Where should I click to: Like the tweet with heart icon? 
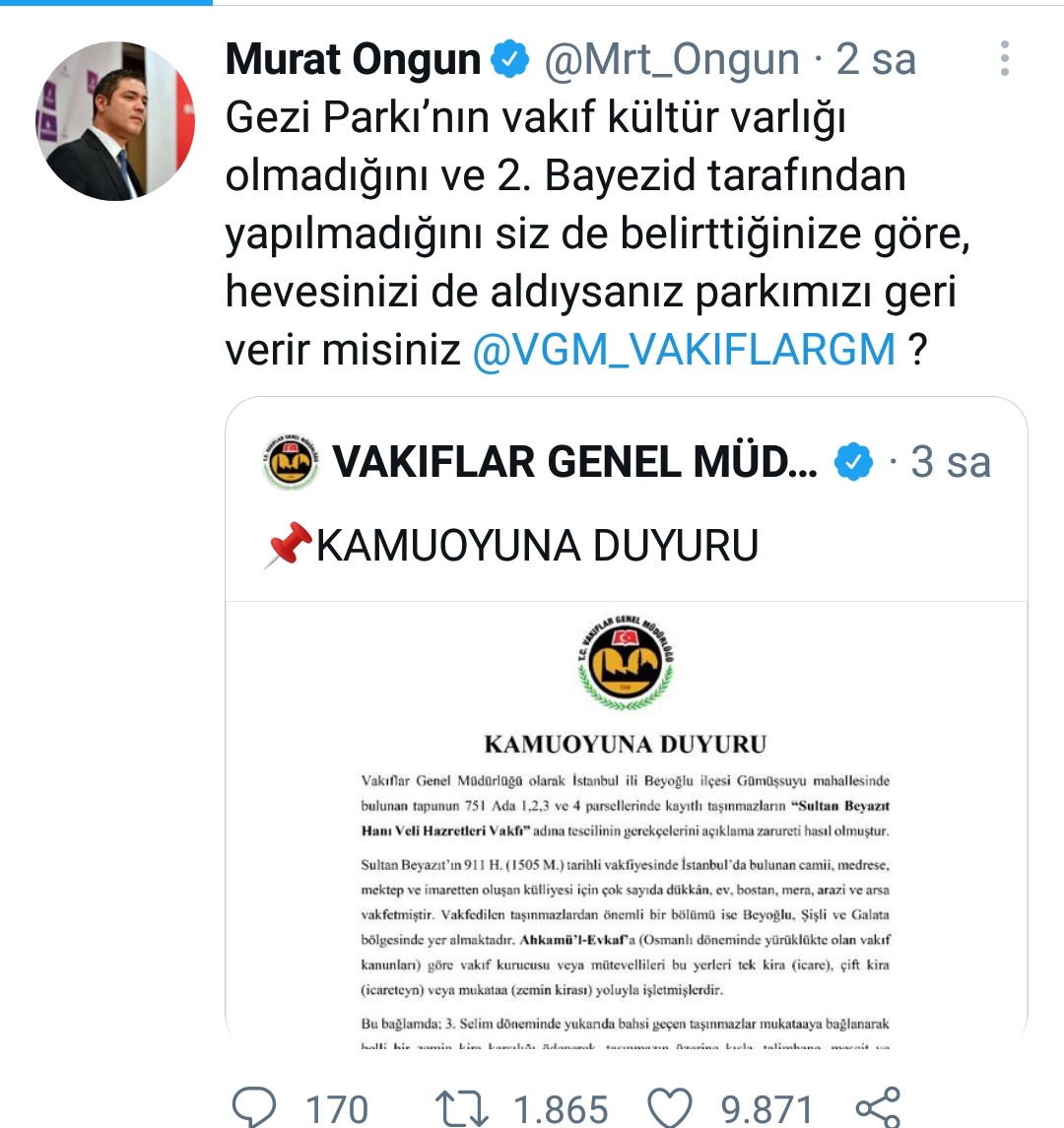point(670,1107)
